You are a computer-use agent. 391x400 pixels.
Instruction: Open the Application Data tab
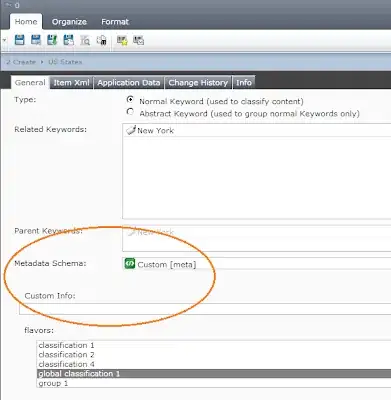click(129, 83)
